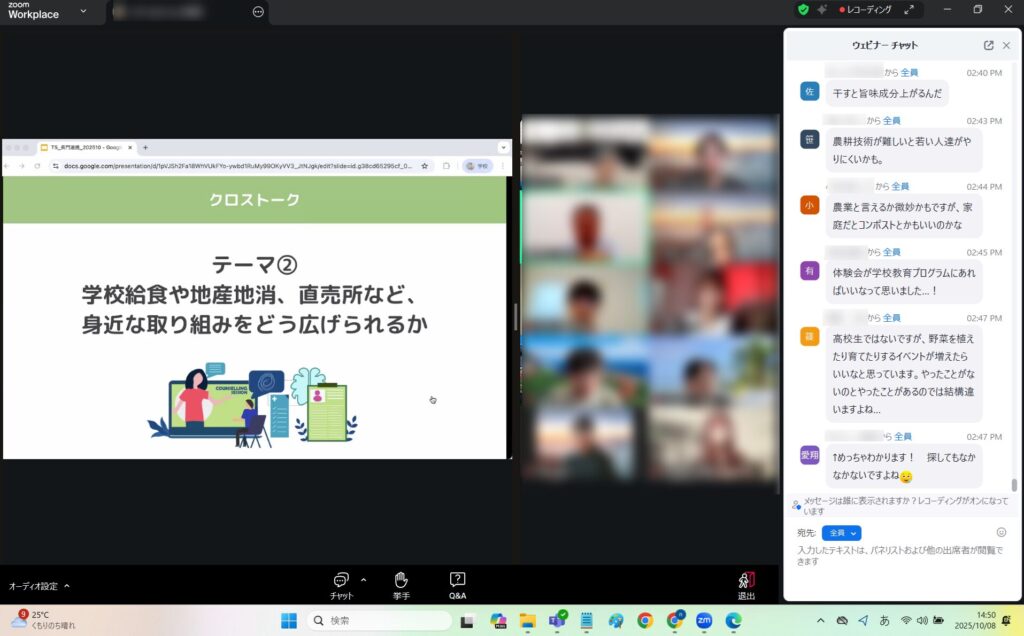Image resolution: width=1024 pixels, height=636 pixels.
Task: Open the emoji picker in chat
Action: 1001,532
